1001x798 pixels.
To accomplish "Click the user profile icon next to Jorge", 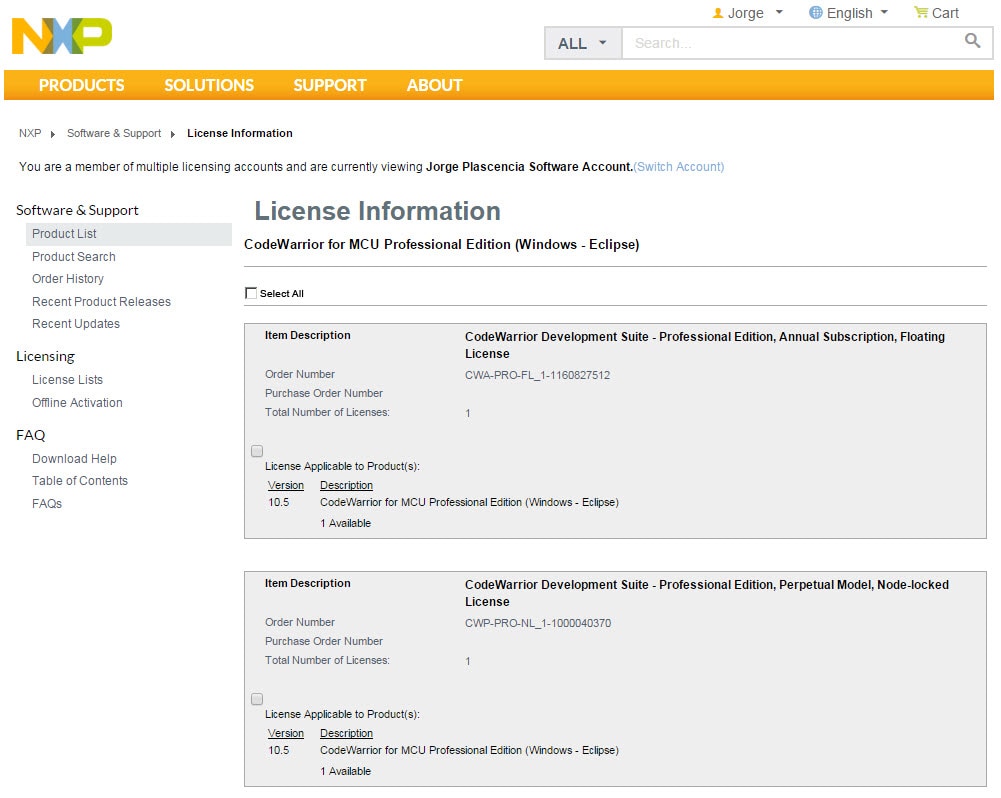I will [717, 13].
